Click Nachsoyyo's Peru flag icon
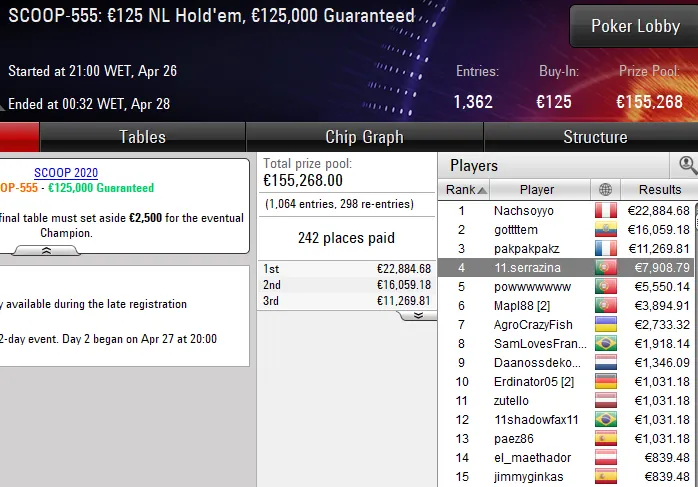Screen dimensions: 698x487 (x=604, y=211)
